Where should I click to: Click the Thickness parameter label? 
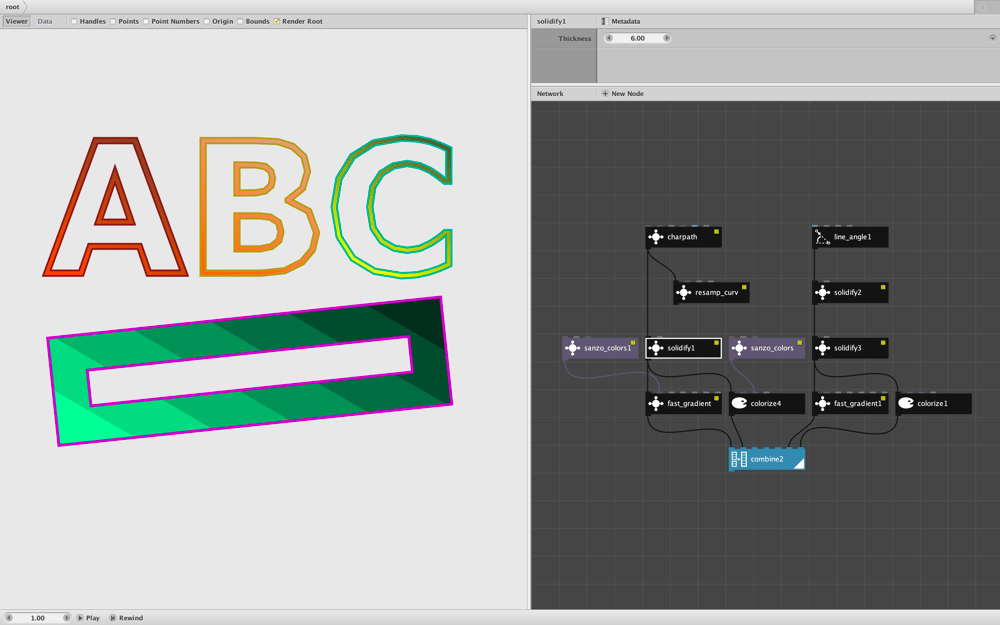[x=575, y=38]
